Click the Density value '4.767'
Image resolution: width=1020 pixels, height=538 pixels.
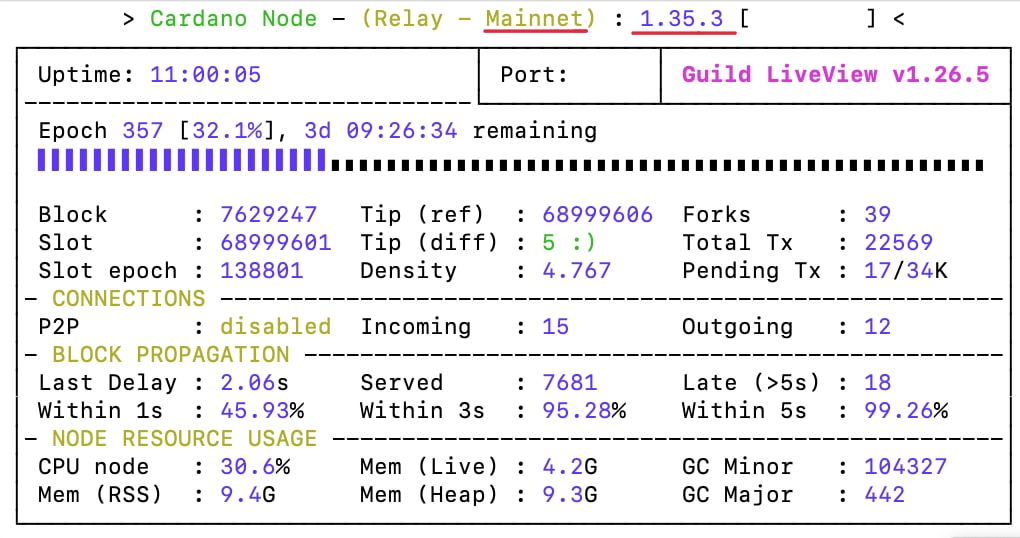click(577, 270)
